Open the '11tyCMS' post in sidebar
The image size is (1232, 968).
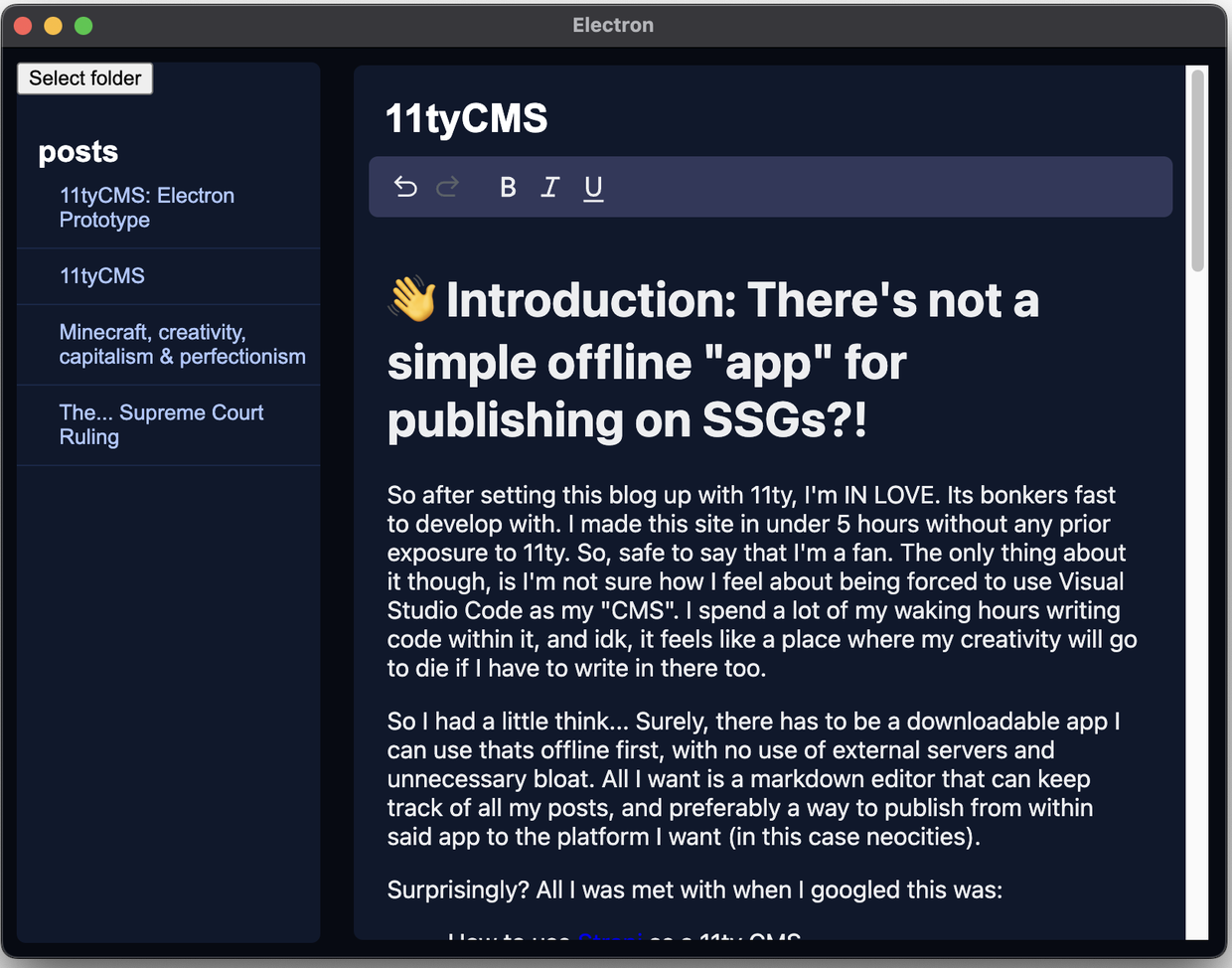point(169,276)
